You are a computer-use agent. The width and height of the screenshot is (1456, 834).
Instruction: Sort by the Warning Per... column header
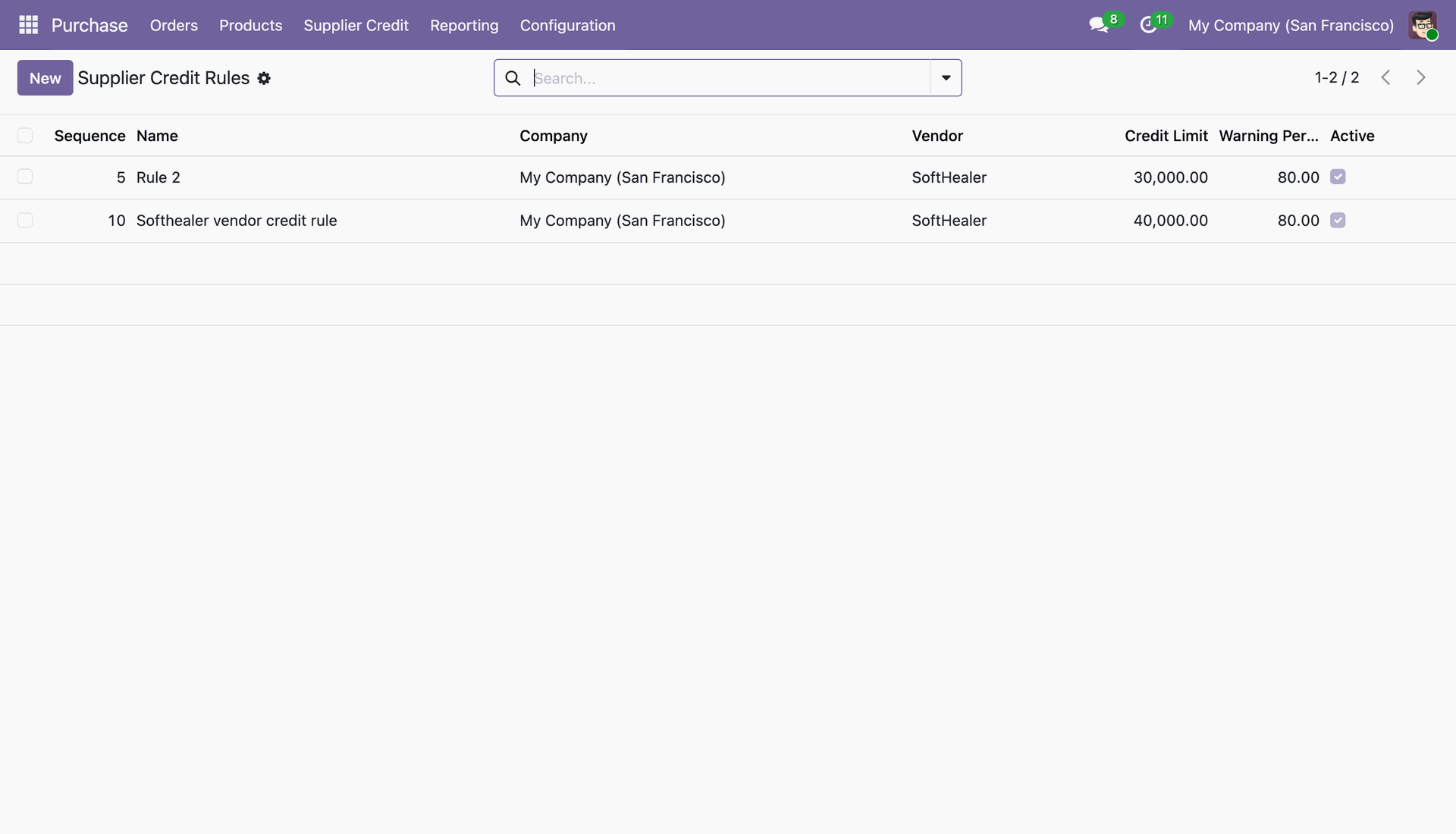click(1269, 136)
